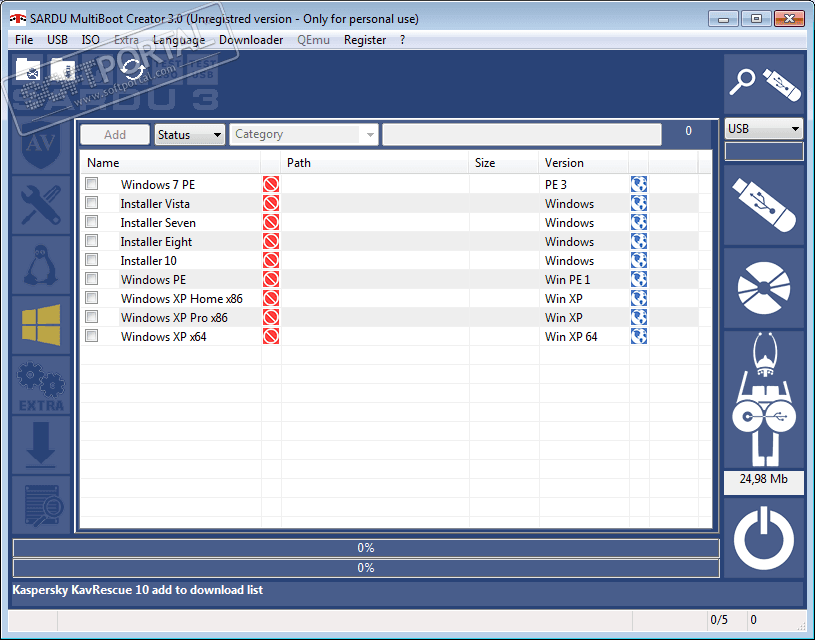Open the Downloader menu
This screenshot has width=815, height=640.
[251, 40]
